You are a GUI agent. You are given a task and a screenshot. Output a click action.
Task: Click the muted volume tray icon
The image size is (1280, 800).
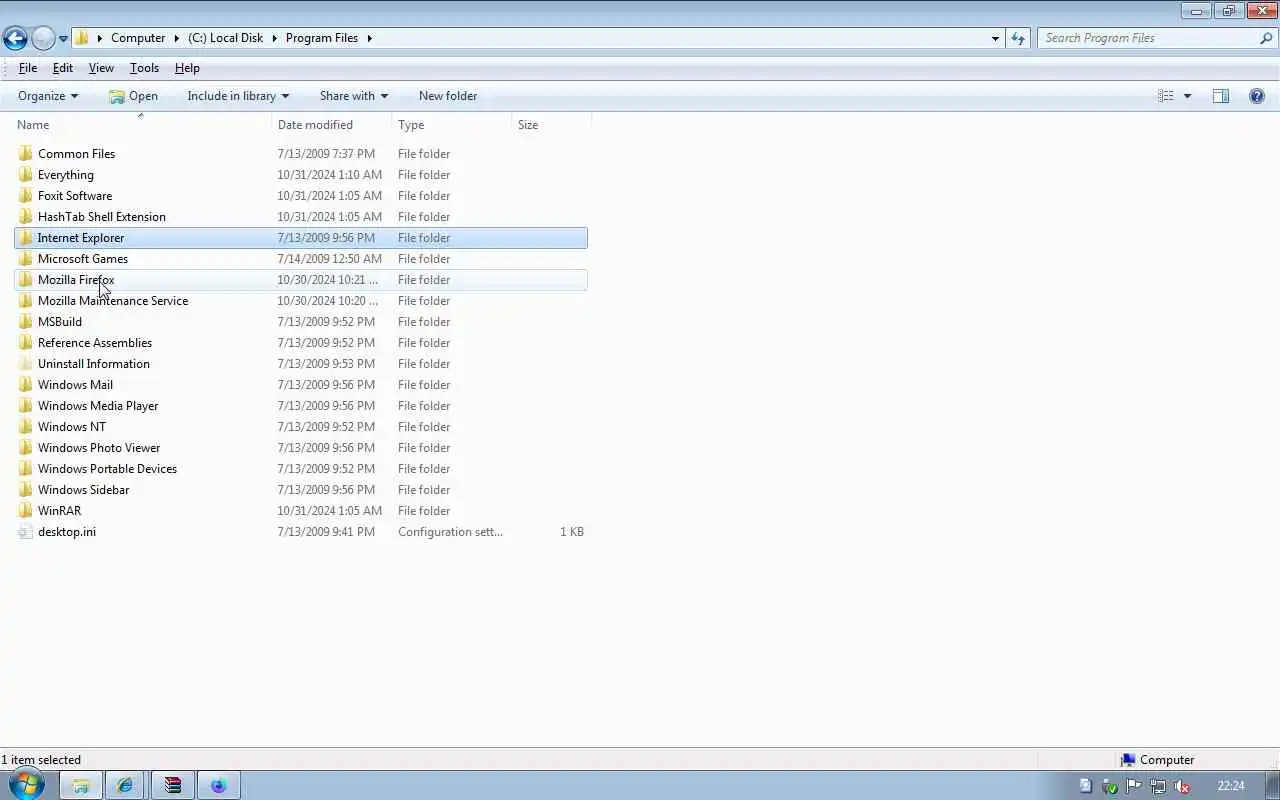(x=1181, y=786)
